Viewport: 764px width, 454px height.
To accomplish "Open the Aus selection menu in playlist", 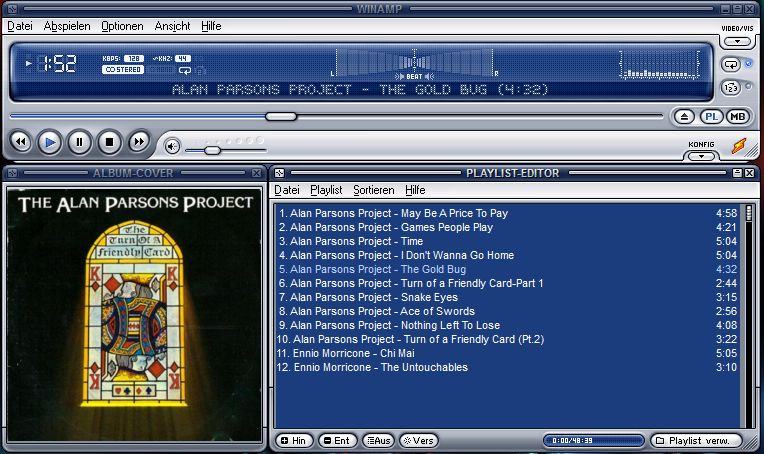I will coord(379,440).
